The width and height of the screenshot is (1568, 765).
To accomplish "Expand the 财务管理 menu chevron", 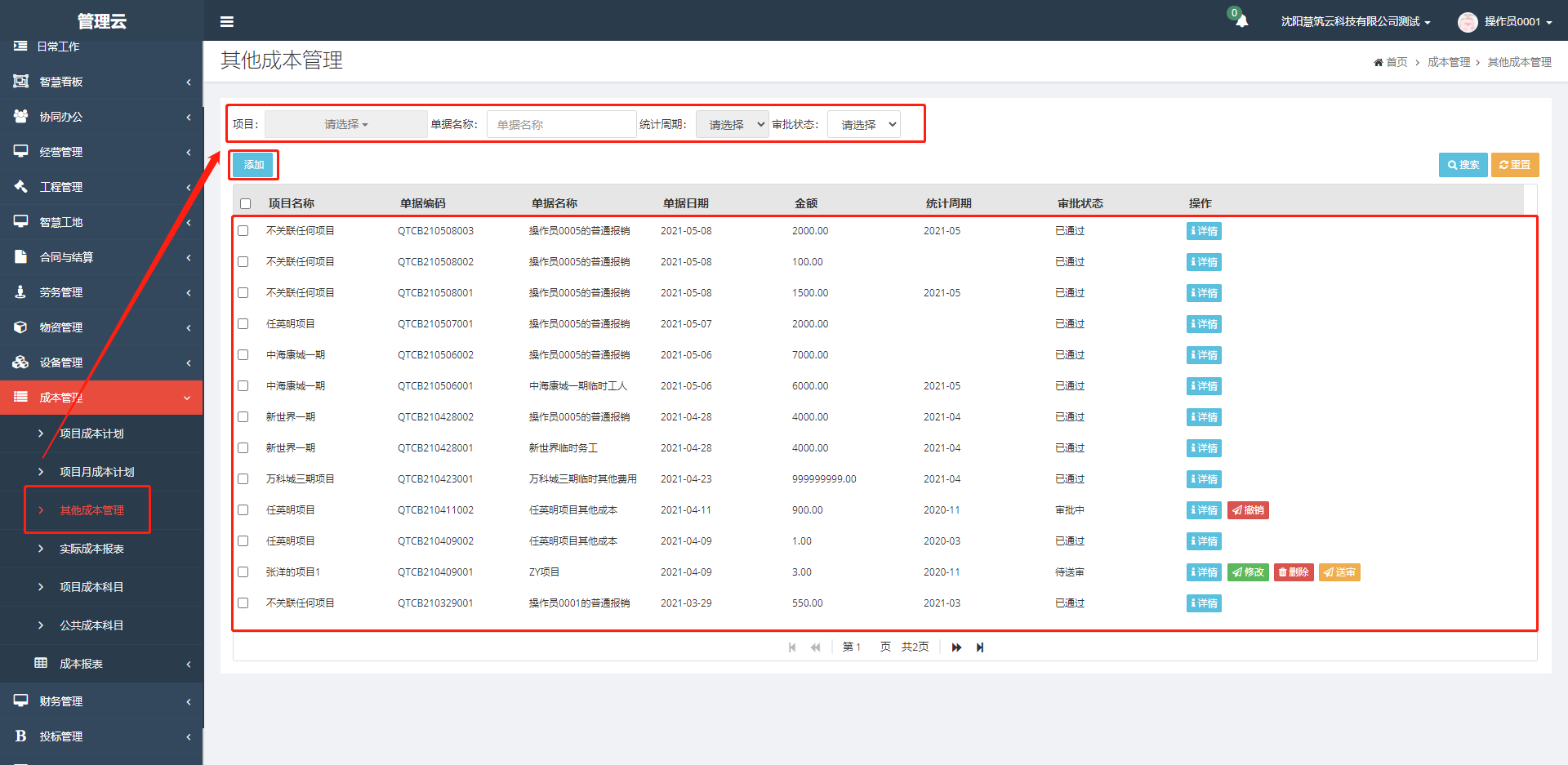I will pos(189,701).
